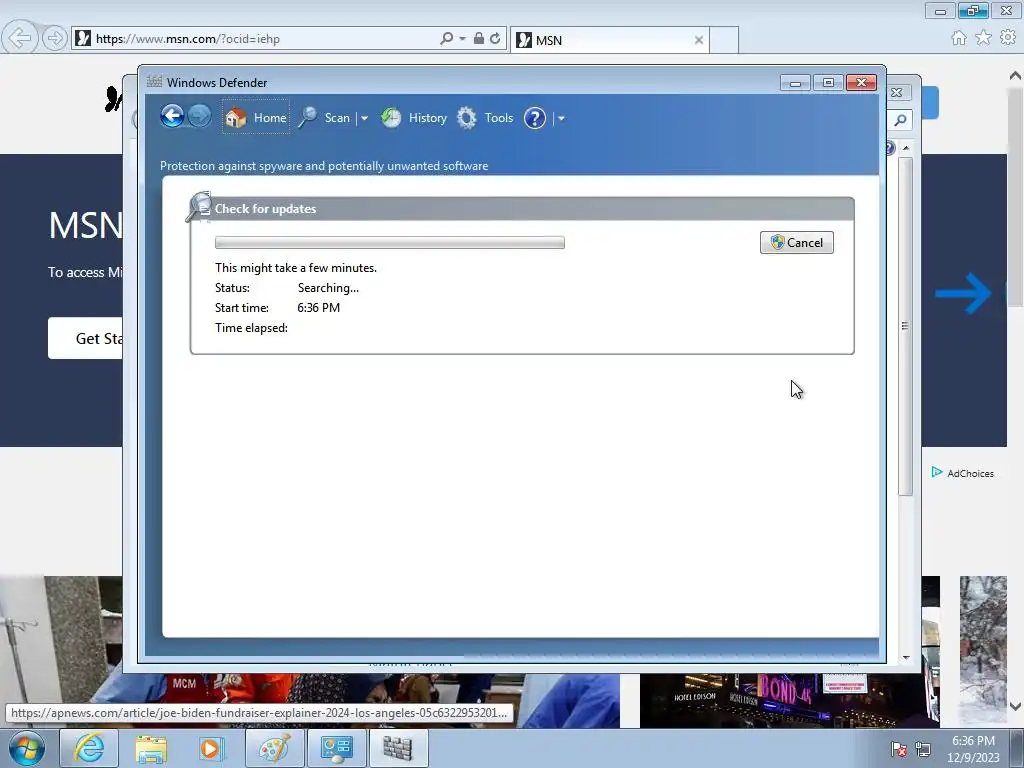Close the background window behind Defender
Viewport: 1024px width, 768px height.
[897, 93]
